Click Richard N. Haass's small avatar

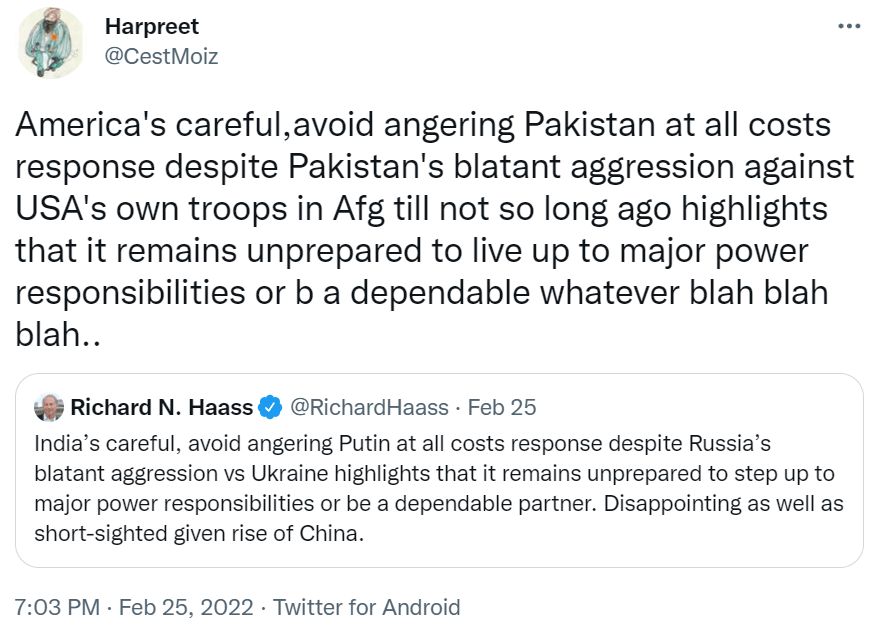click(48, 407)
